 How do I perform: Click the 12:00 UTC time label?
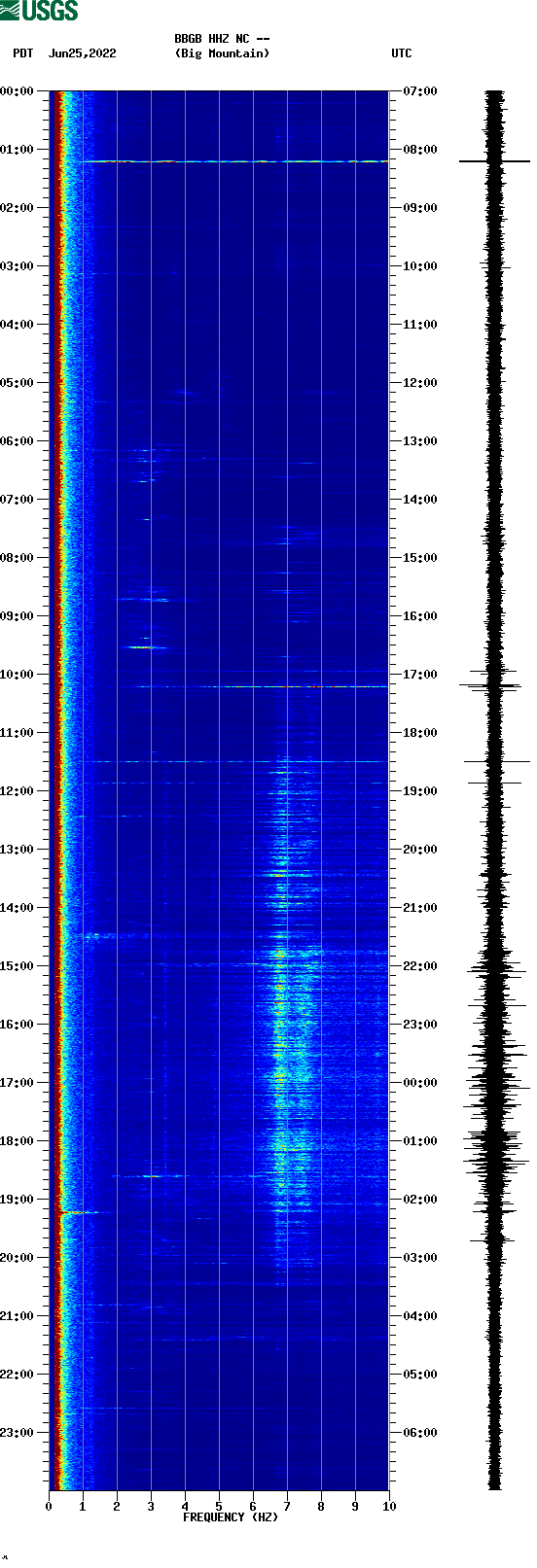(420, 383)
